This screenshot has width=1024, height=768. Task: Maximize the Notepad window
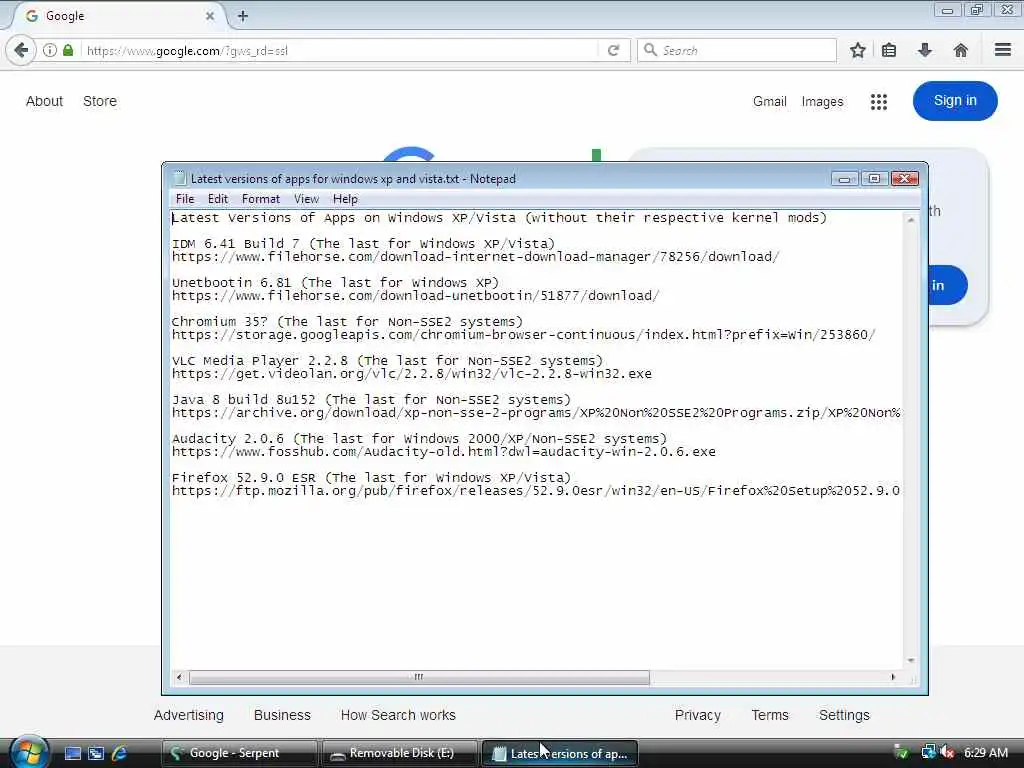874,178
